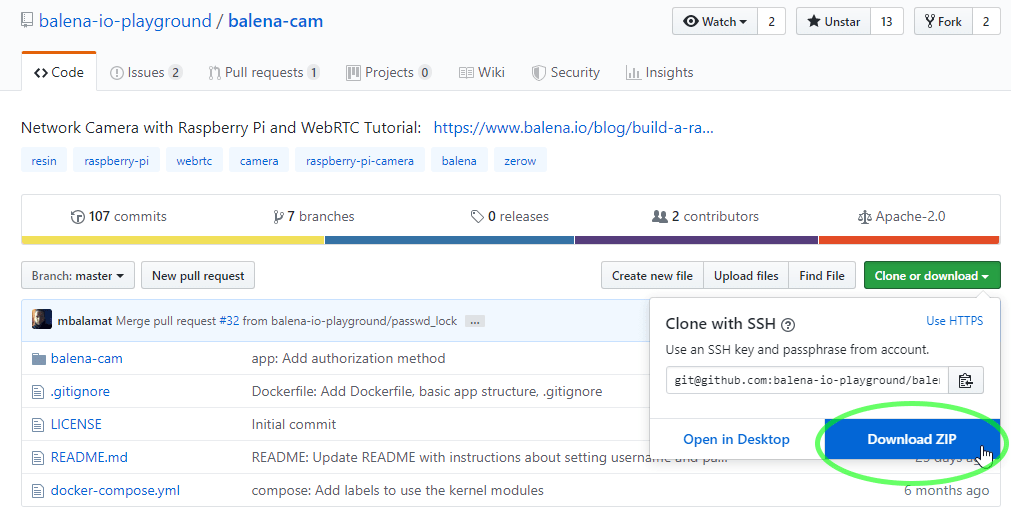The height and width of the screenshot is (510, 1011).
Task: Click the Download ZIP button
Action: tap(911, 439)
